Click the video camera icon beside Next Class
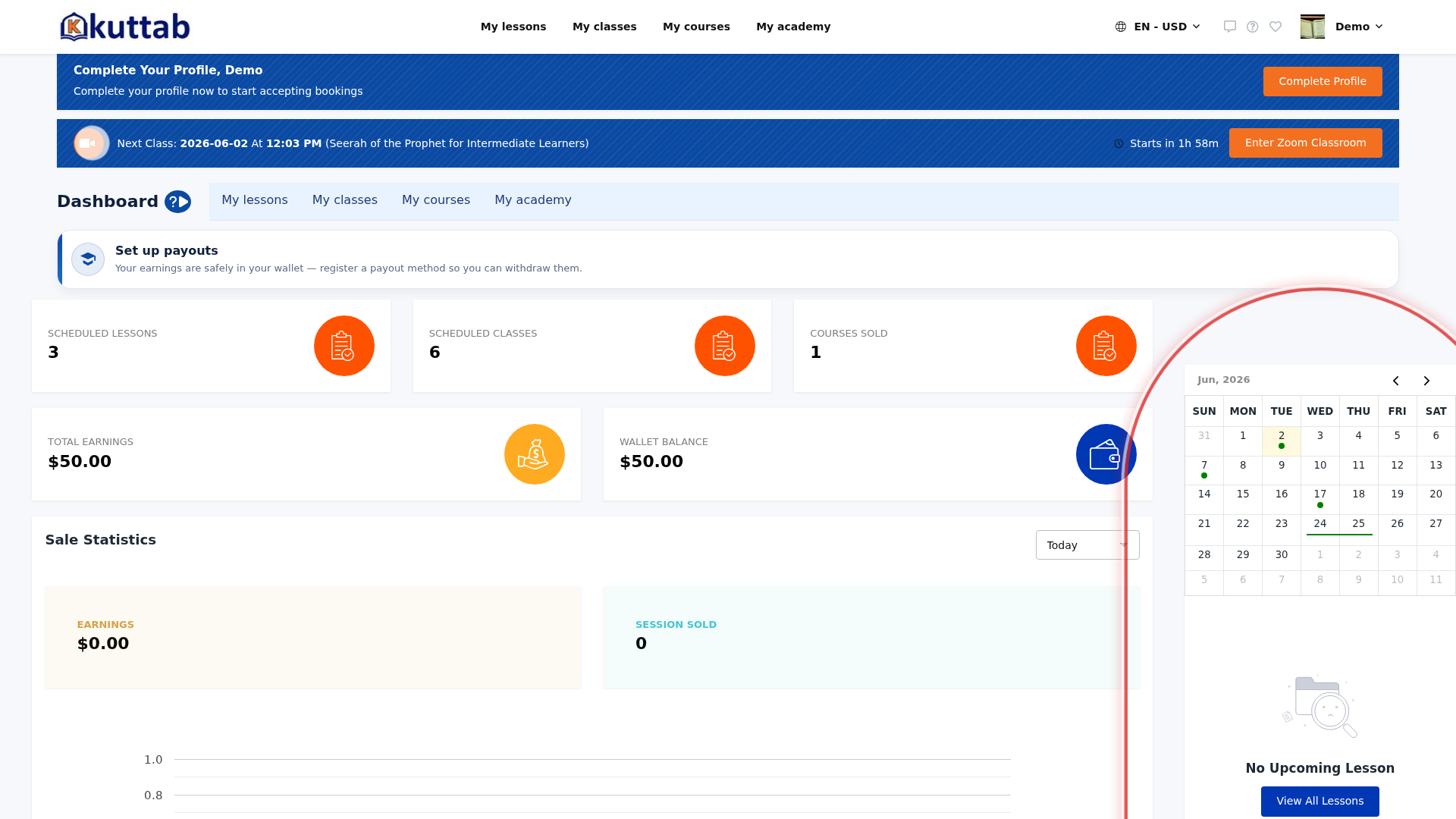Image resolution: width=1456 pixels, height=819 pixels. pos(91,143)
